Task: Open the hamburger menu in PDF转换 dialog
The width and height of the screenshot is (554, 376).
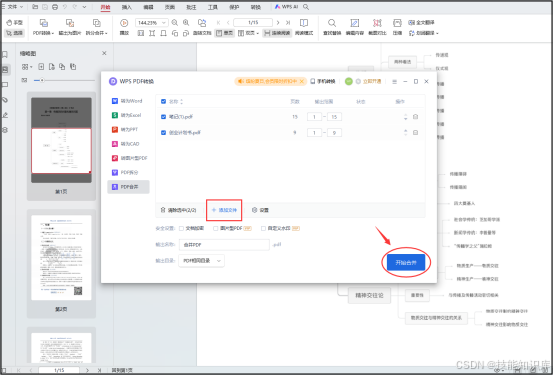Action: 395,82
